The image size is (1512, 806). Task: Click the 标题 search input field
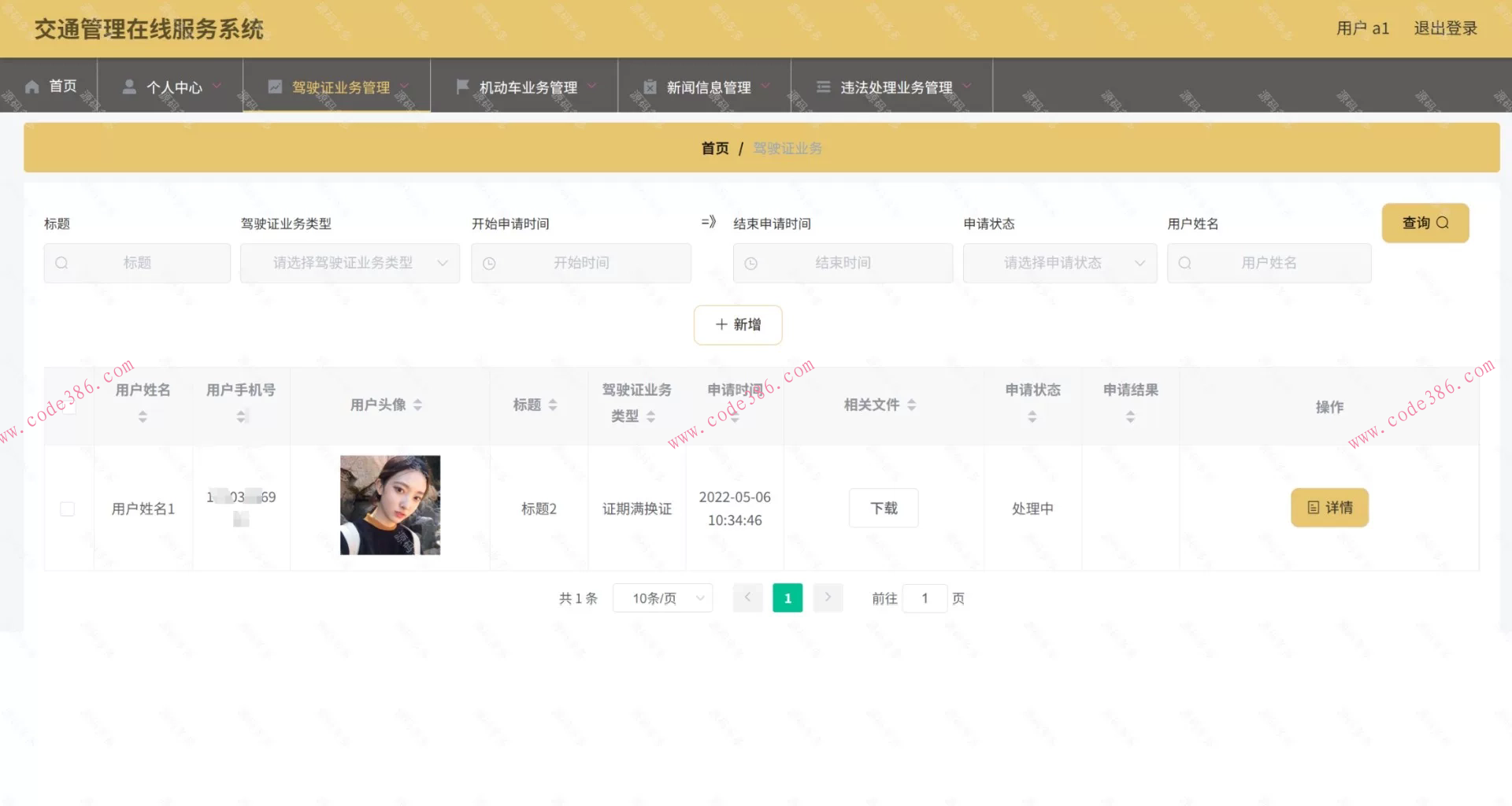(137, 263)
